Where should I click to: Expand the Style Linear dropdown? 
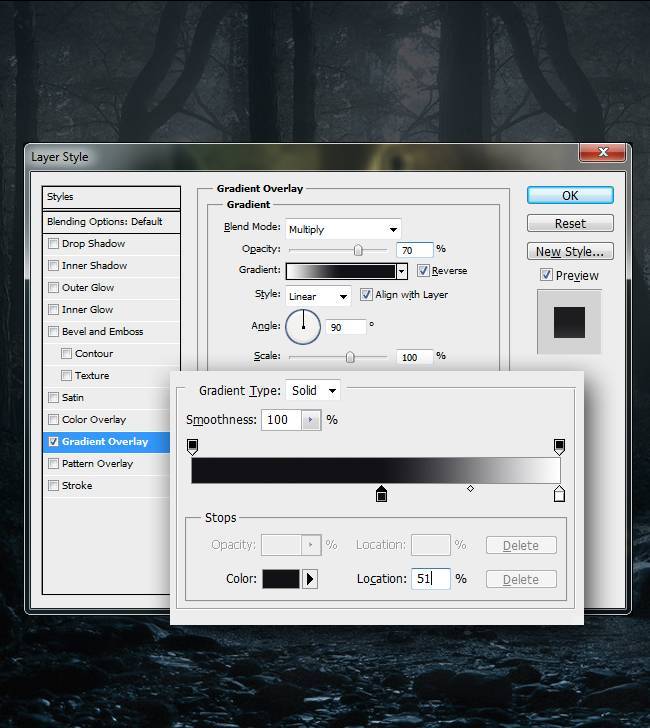point(318,296)
